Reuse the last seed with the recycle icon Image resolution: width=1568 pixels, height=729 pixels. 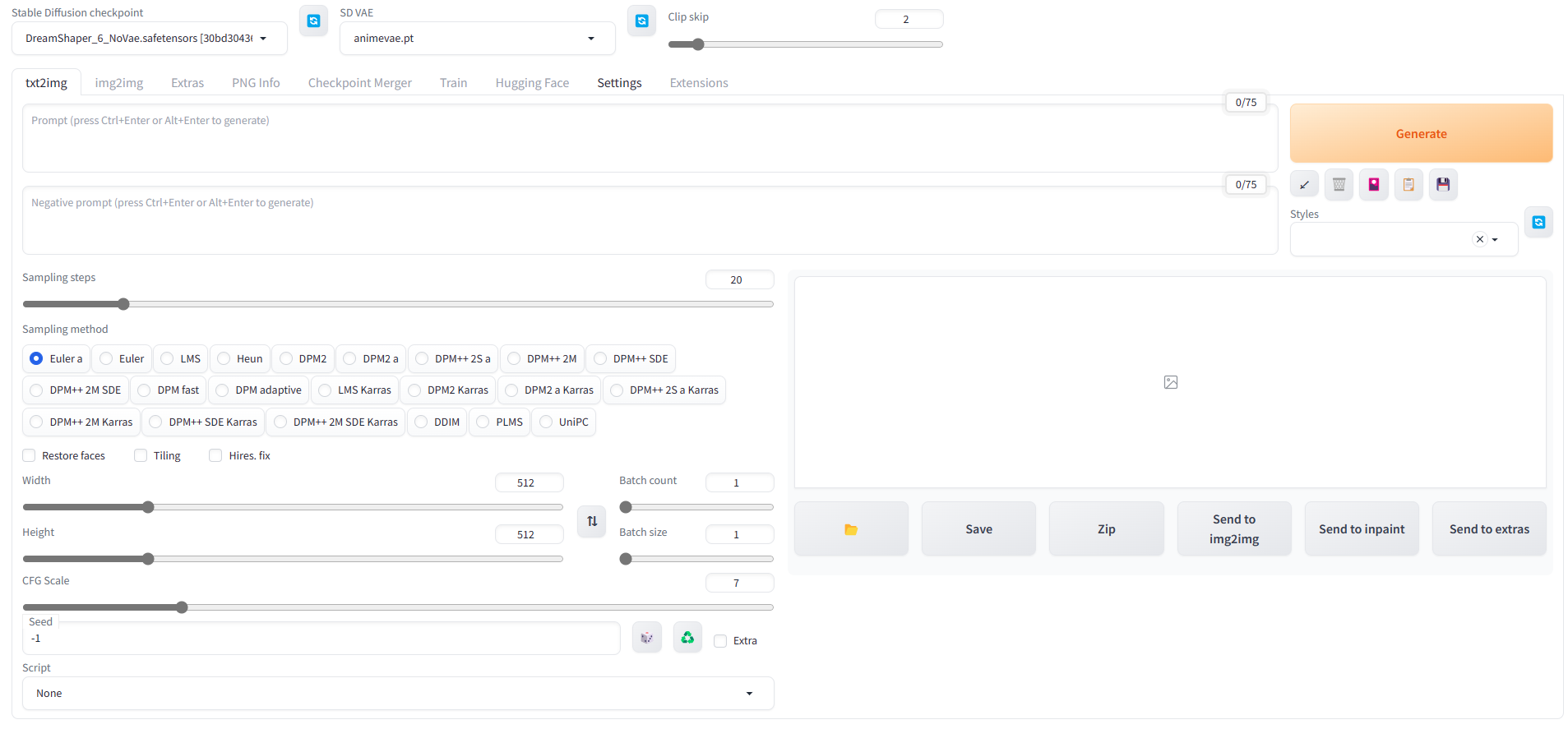(687, 638)
